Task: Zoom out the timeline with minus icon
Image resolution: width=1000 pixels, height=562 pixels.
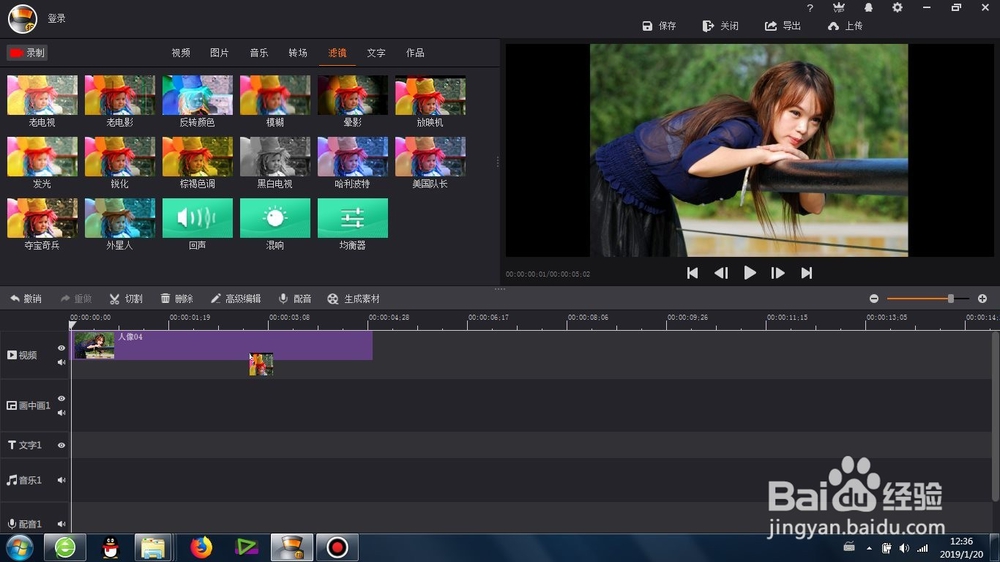Action: click(874, 299)
